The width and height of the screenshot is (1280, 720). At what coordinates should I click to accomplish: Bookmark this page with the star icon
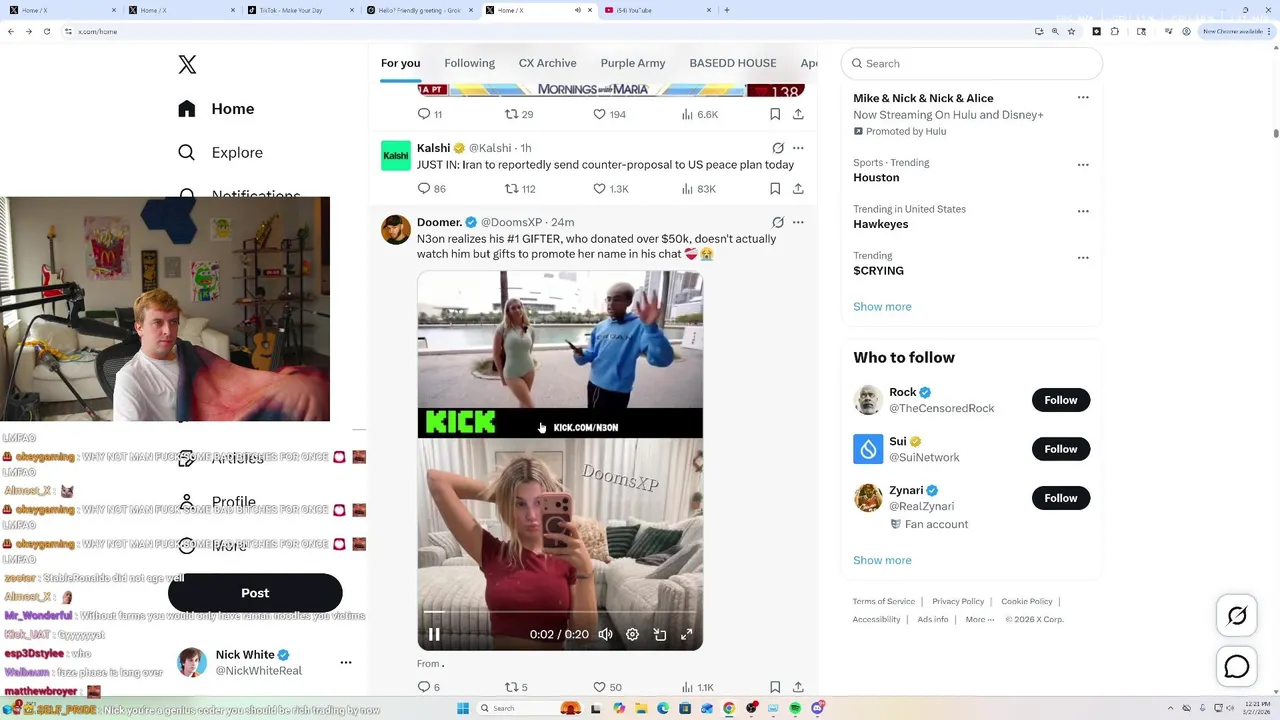(x=1071, y=31)
